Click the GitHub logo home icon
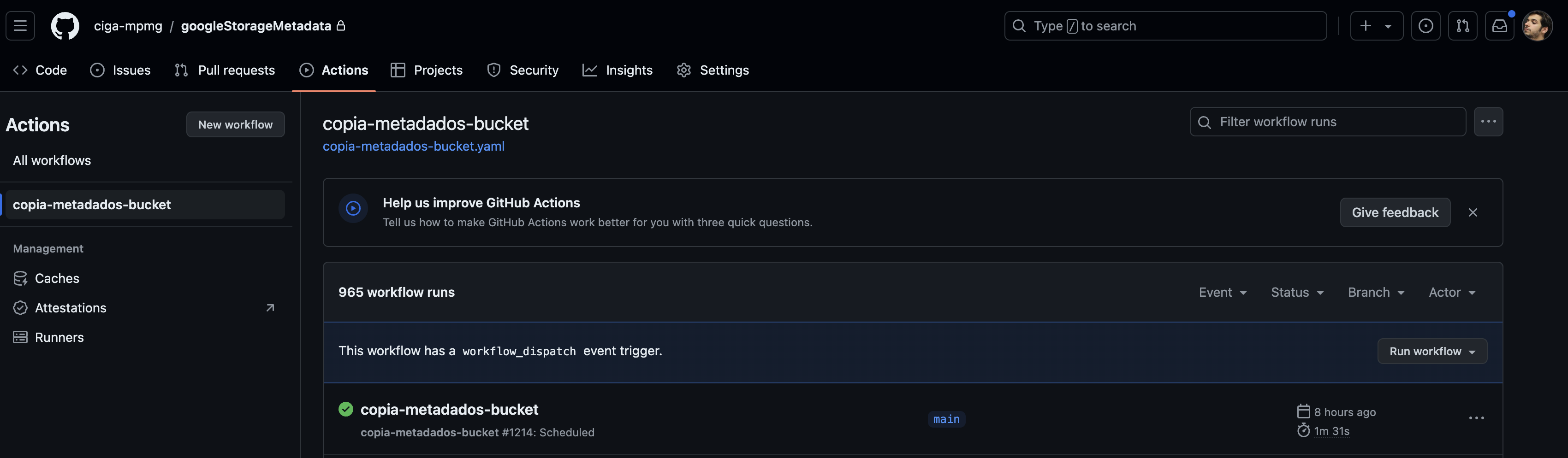This screenshot has height=458, width=1568. (65, 25)
